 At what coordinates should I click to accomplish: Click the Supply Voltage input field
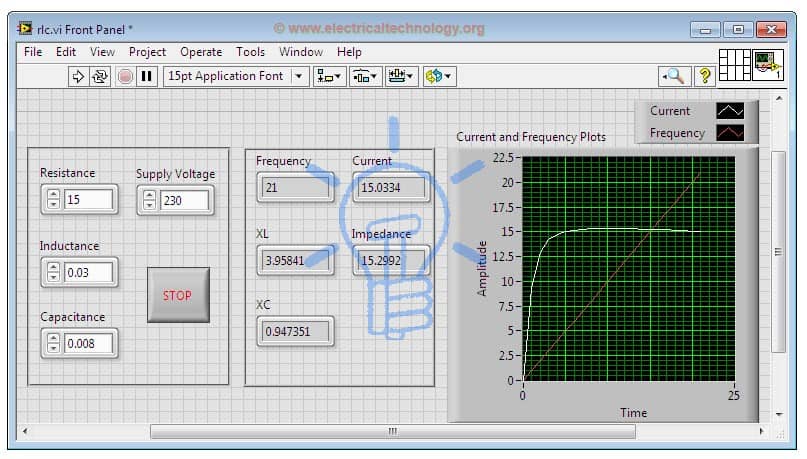[x=184, y=201]
